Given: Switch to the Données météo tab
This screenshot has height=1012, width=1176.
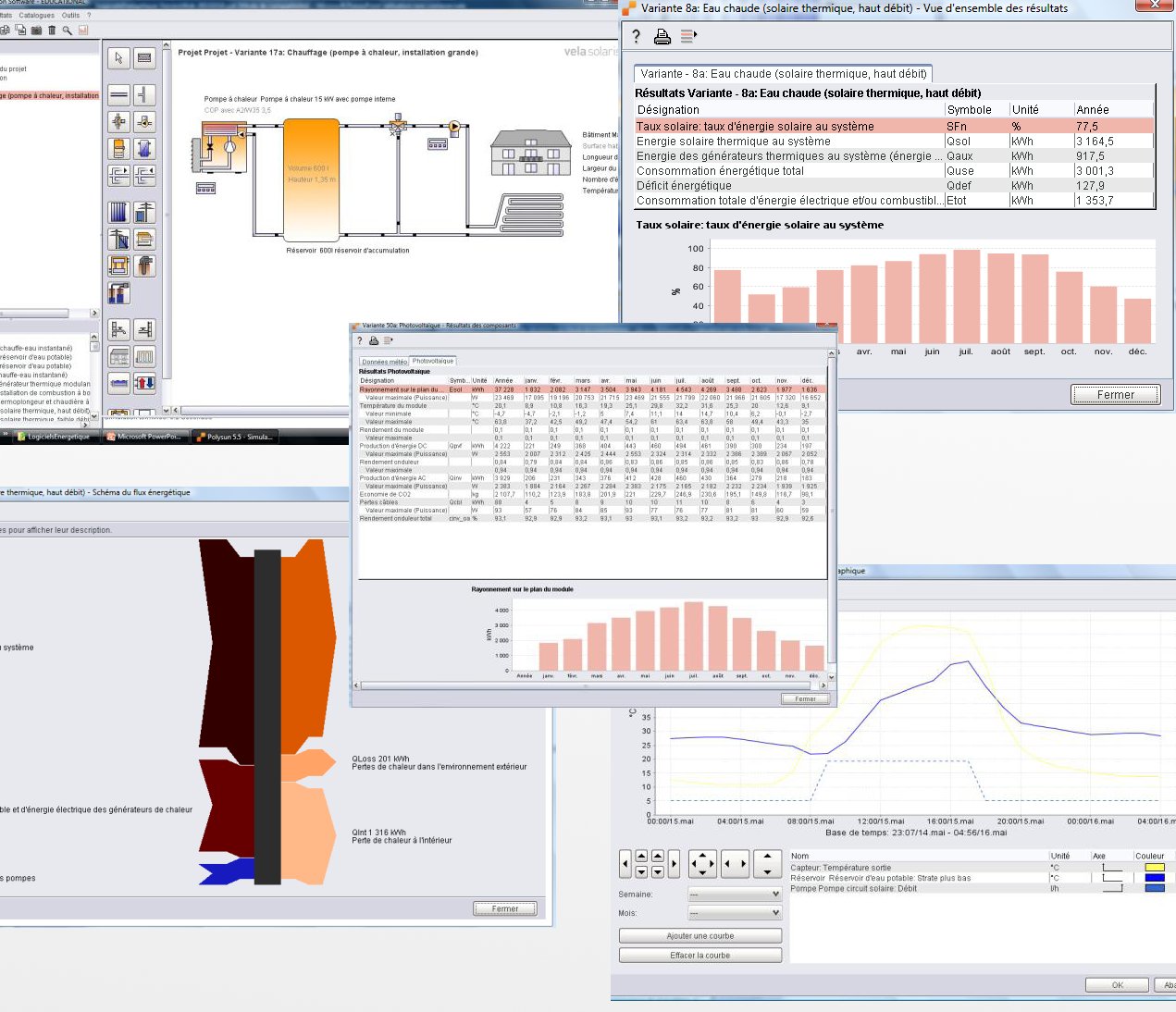Looking at the screenshot, I should (384, 362).
